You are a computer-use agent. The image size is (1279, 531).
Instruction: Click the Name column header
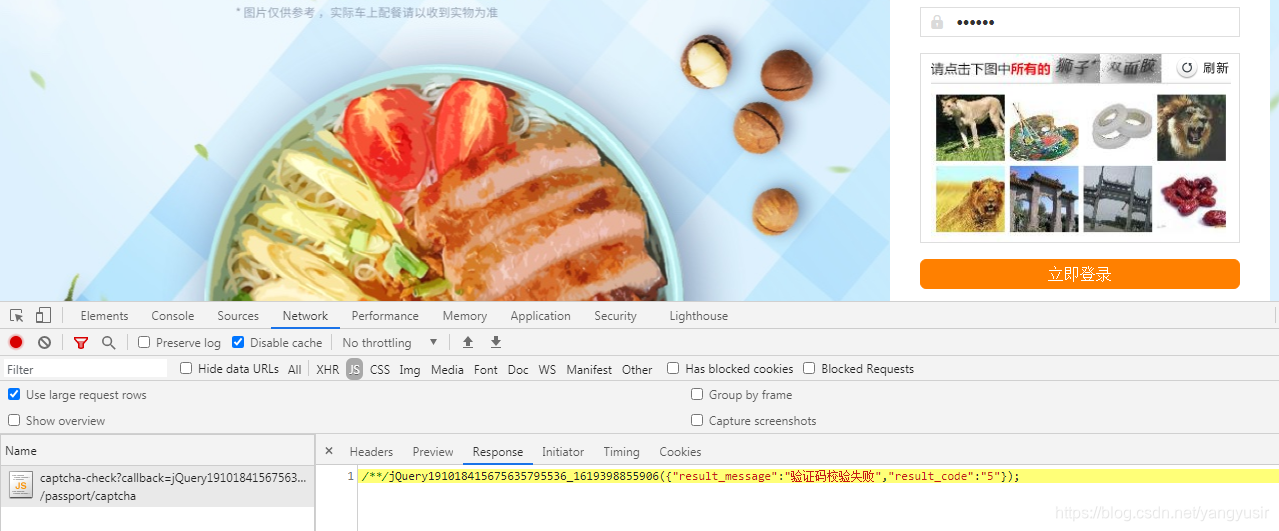click(158, 451)
